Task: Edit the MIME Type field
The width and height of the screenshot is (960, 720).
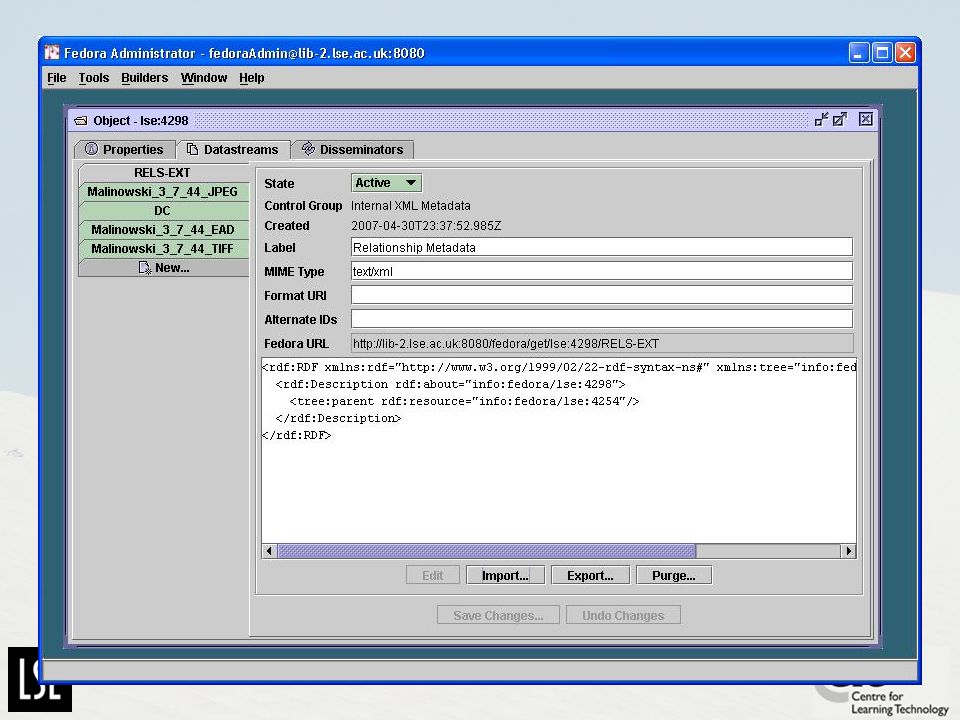Action: (x=602, y=271)
